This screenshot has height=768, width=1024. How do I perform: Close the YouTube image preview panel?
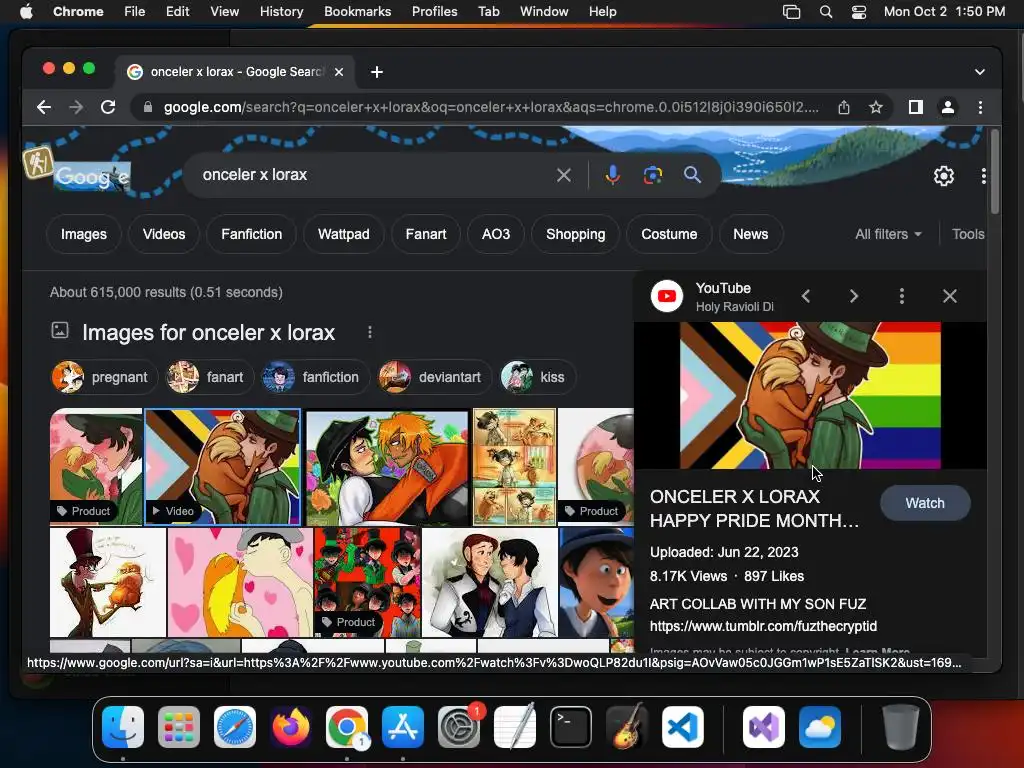[x=950, y=296]
